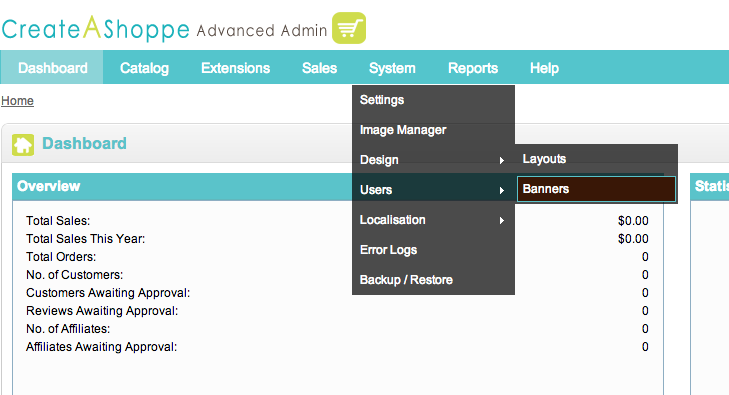Open the Extensions menu
Image resolution: width=729 pixels, height=395 pixels.
235,68
